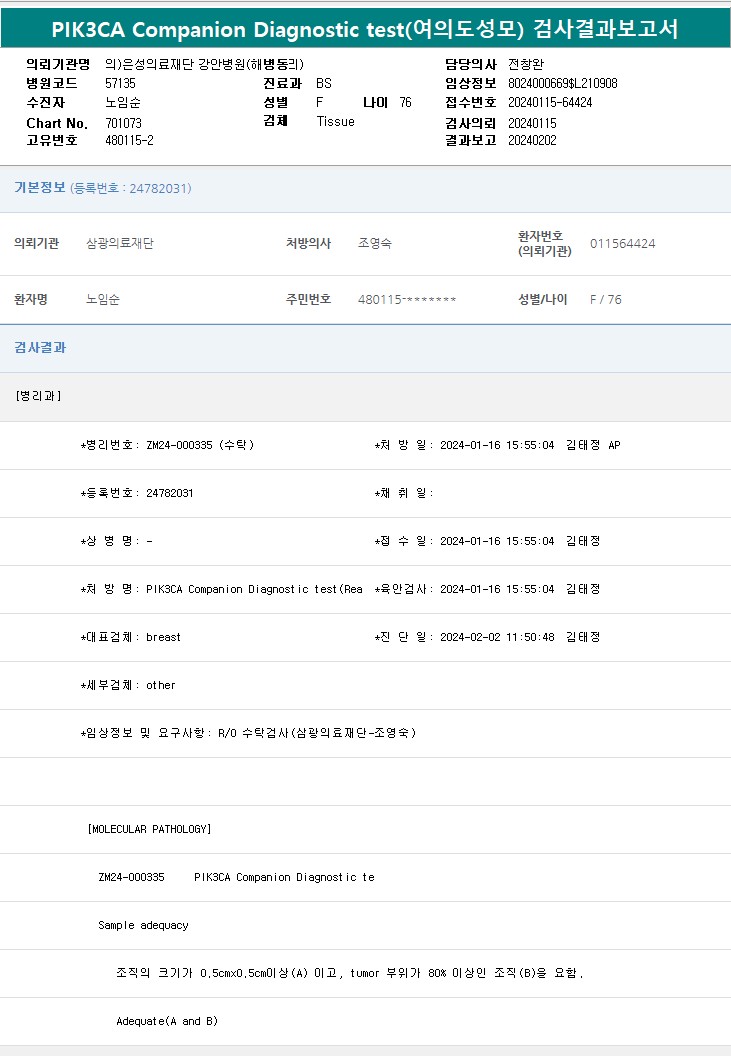Click the 의뢰기관 value 삼광의료재단
The height and width of the screenshot is (1056, 731).
point(120,244)
